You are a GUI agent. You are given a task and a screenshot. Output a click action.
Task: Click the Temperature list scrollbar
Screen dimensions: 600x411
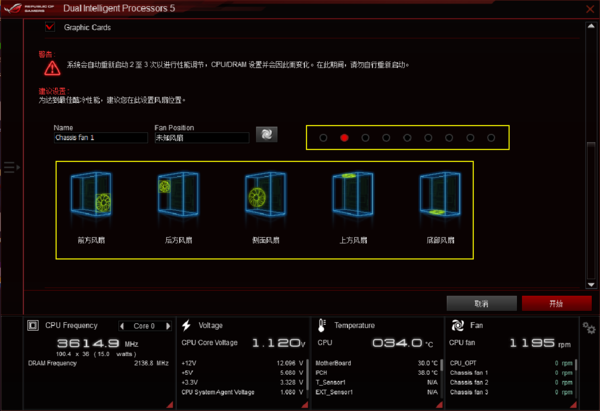(x=442, y=365)
